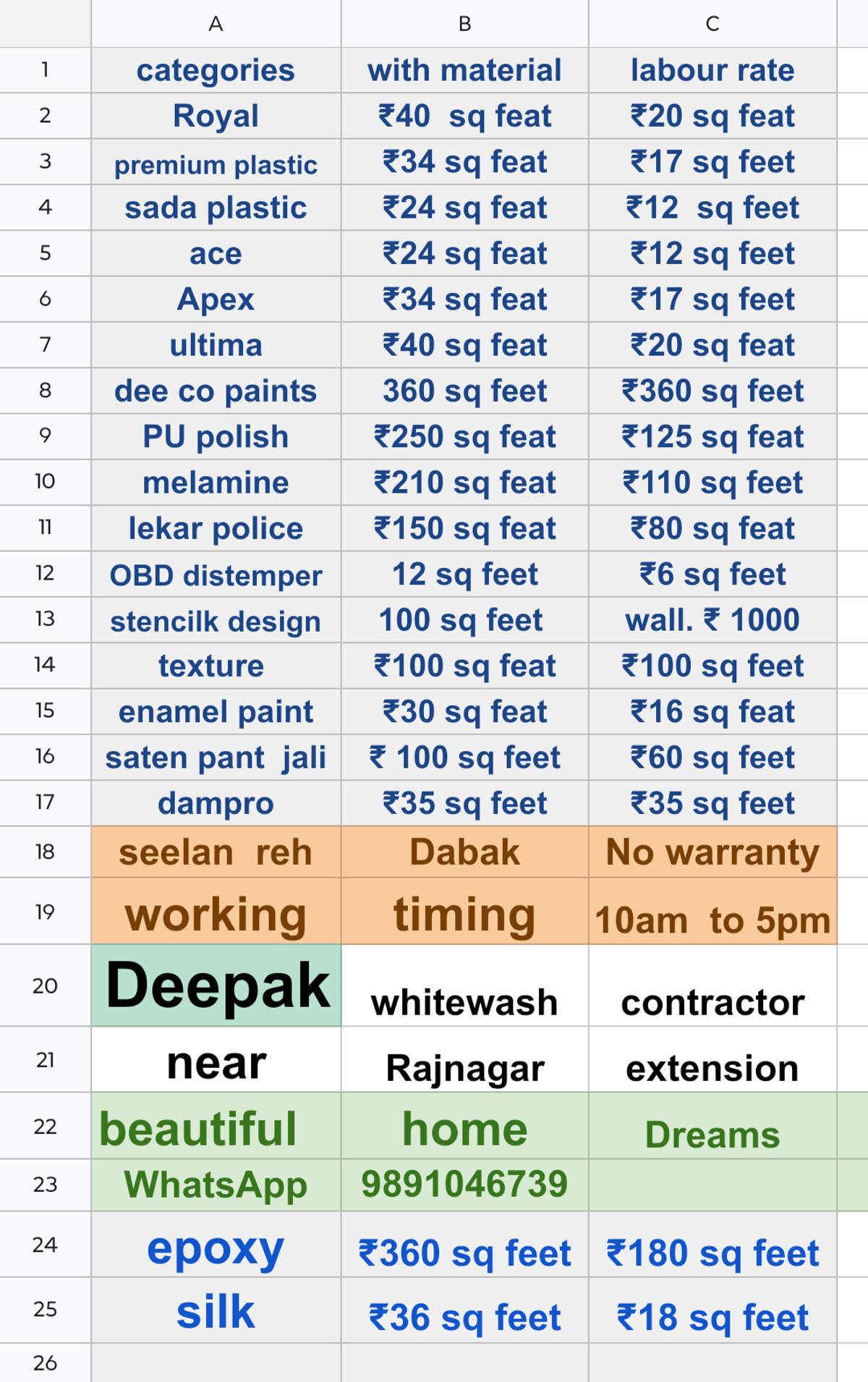868x1382 pixels.
Task: Select row 13 header
Action: [45, 619]
